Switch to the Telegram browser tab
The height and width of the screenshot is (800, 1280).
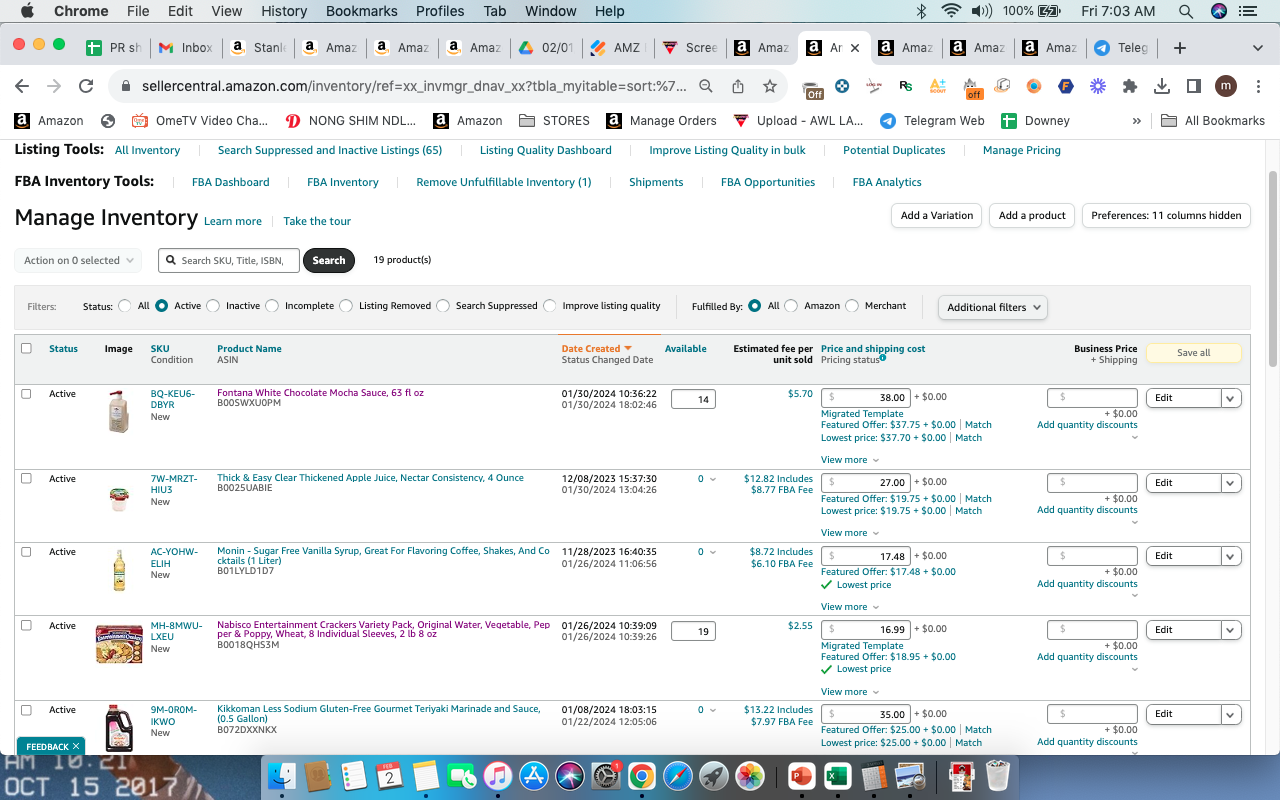1122,48
